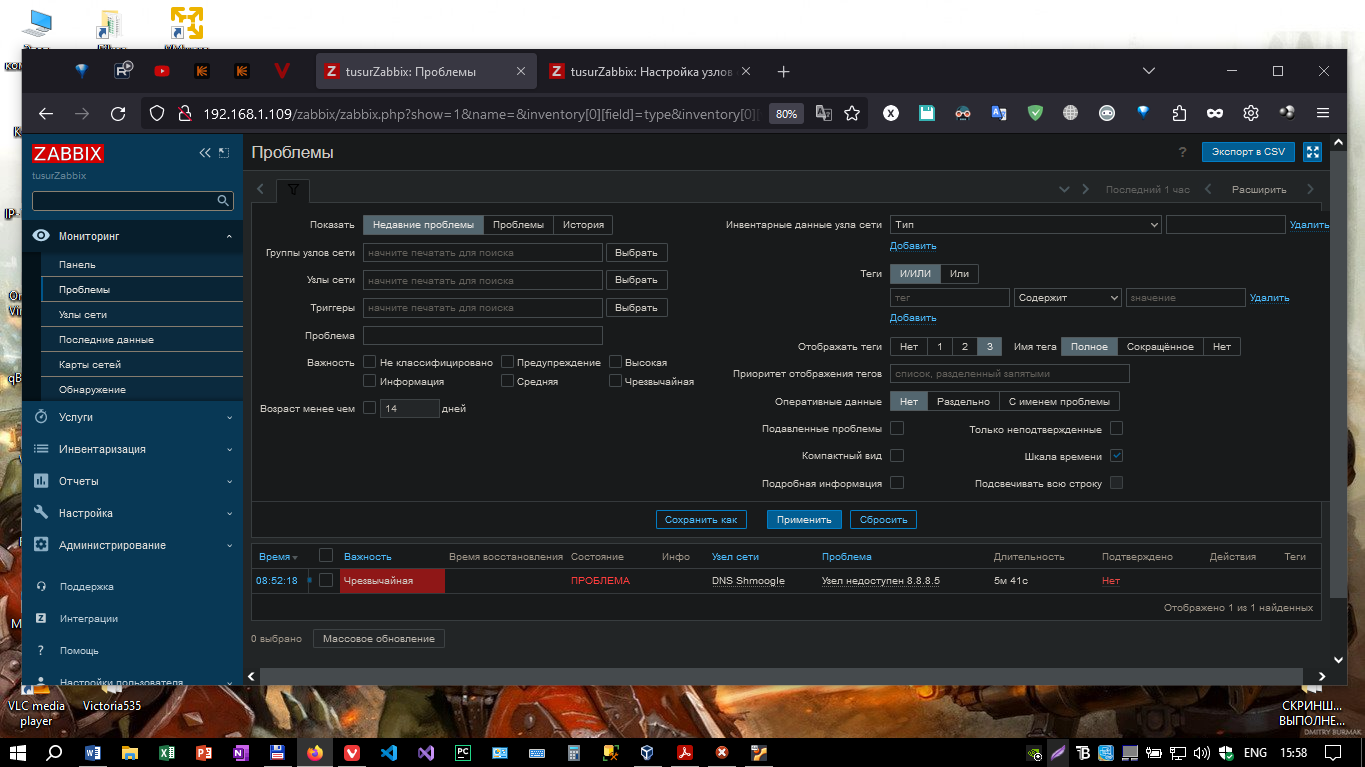The width and height of the screenshot is (1365, 767).
Task: Expand the Услуги menu section
Action: (132, 417)
